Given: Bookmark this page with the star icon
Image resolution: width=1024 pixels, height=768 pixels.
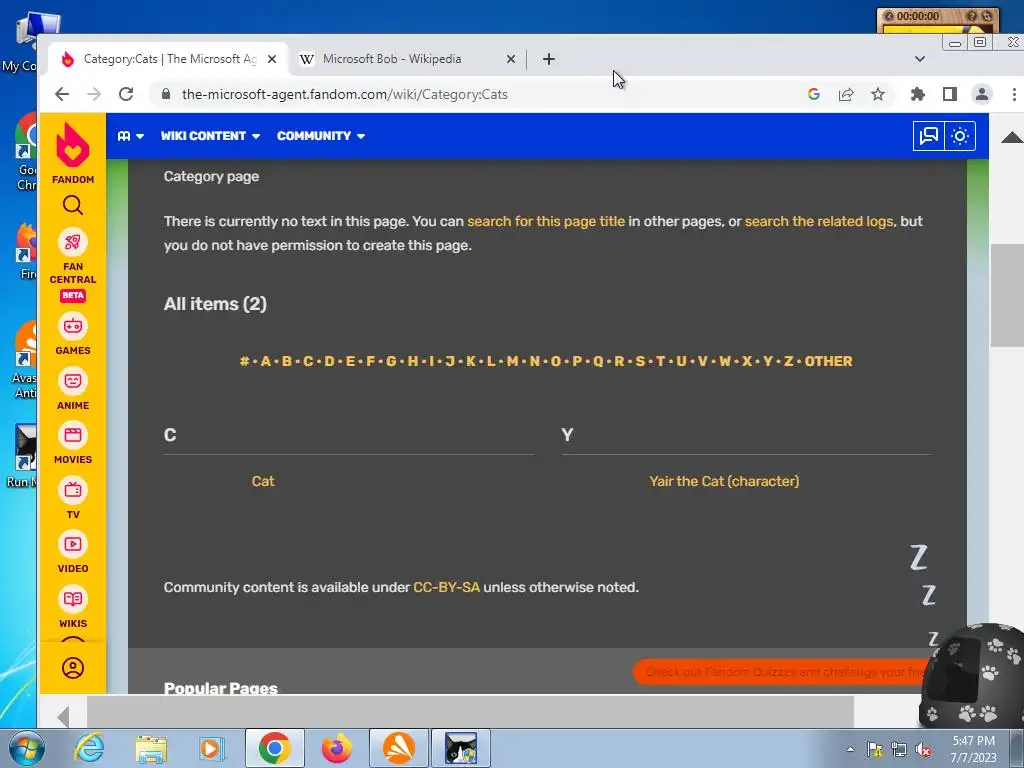Looking at the screenshot, I should pyautogui.click(x=878, y=94).
